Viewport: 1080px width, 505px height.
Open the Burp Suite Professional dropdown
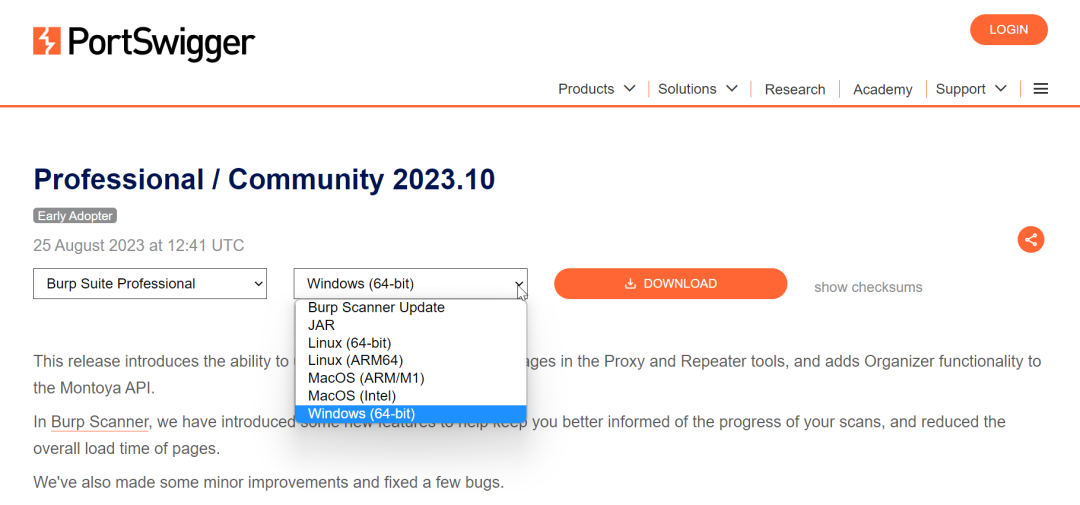[149, 284]
